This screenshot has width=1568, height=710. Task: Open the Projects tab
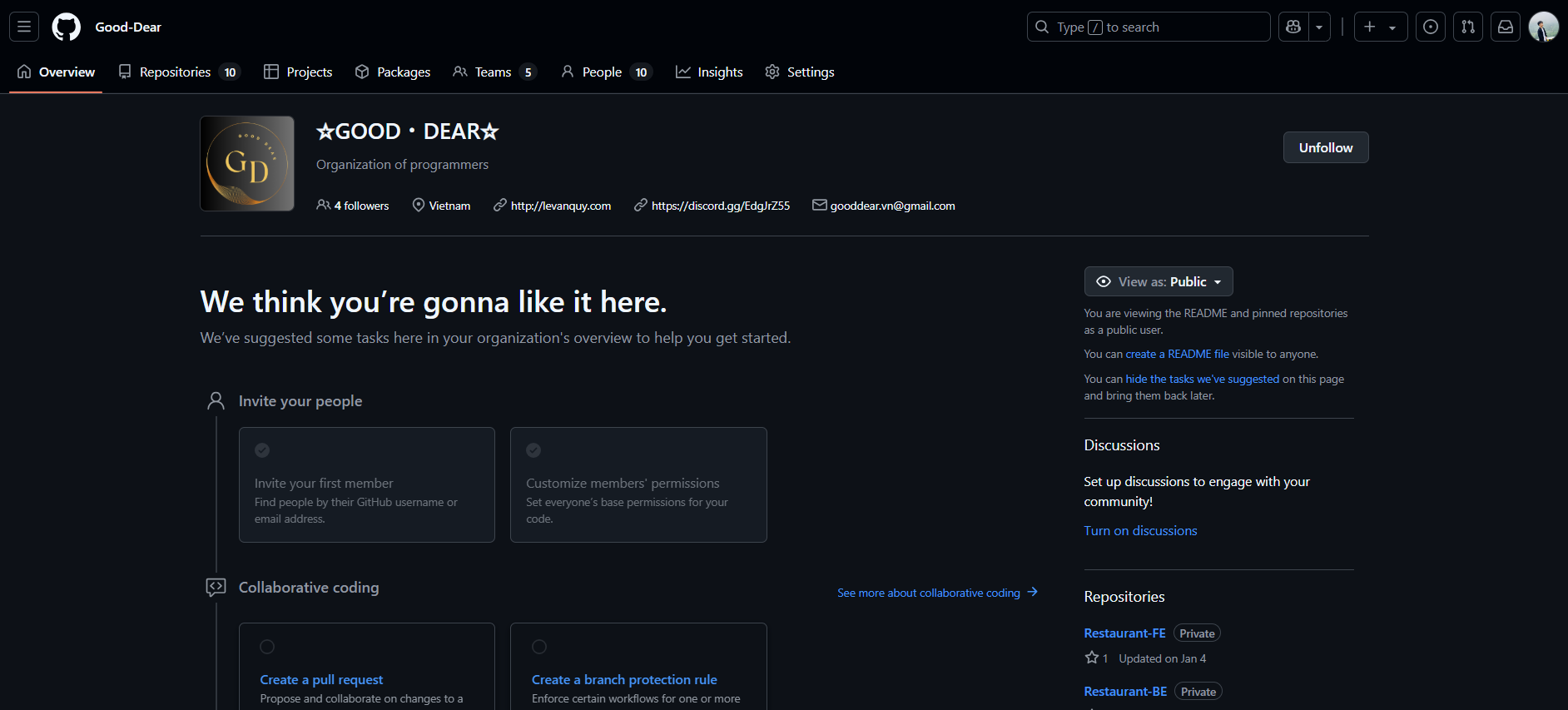tap(298, 72)
